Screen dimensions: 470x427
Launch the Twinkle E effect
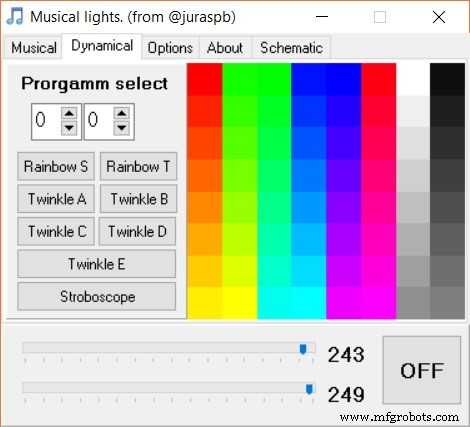click(97, 264)
